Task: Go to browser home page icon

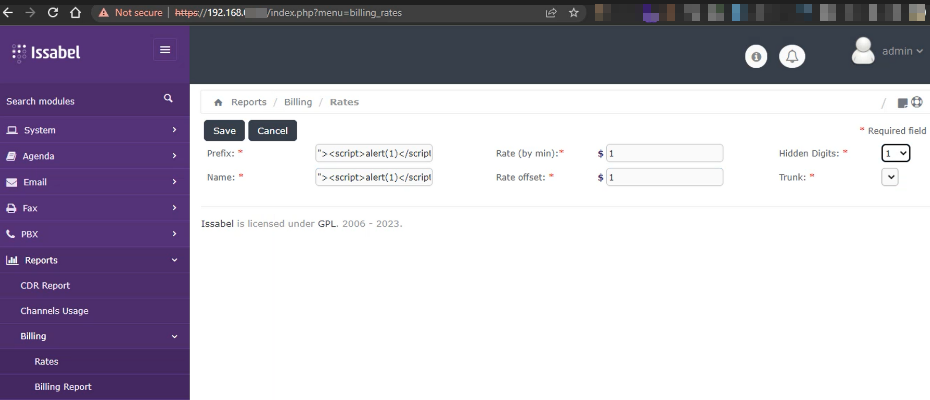Action: click(75, 12)
